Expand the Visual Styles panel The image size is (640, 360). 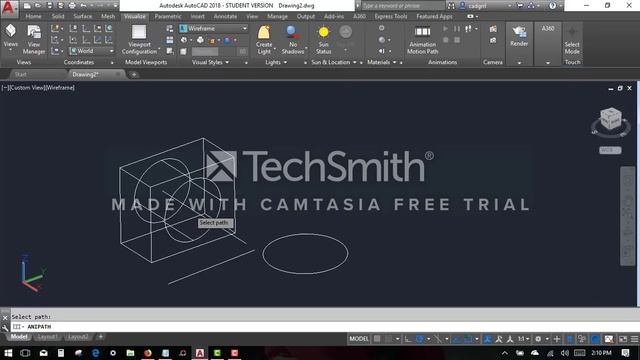tap(211, 62)
